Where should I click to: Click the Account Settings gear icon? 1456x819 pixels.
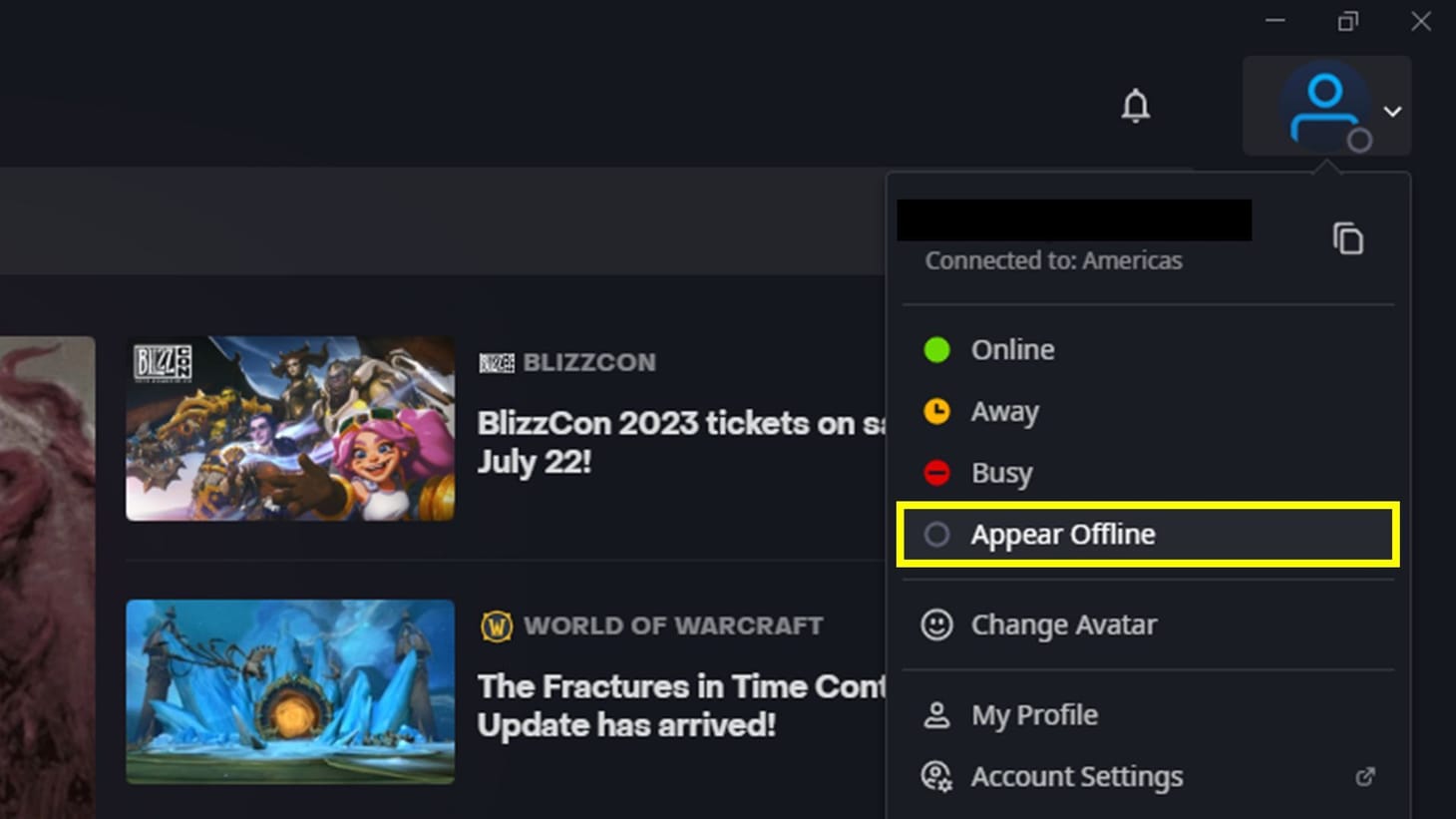[x=935, y=776]
